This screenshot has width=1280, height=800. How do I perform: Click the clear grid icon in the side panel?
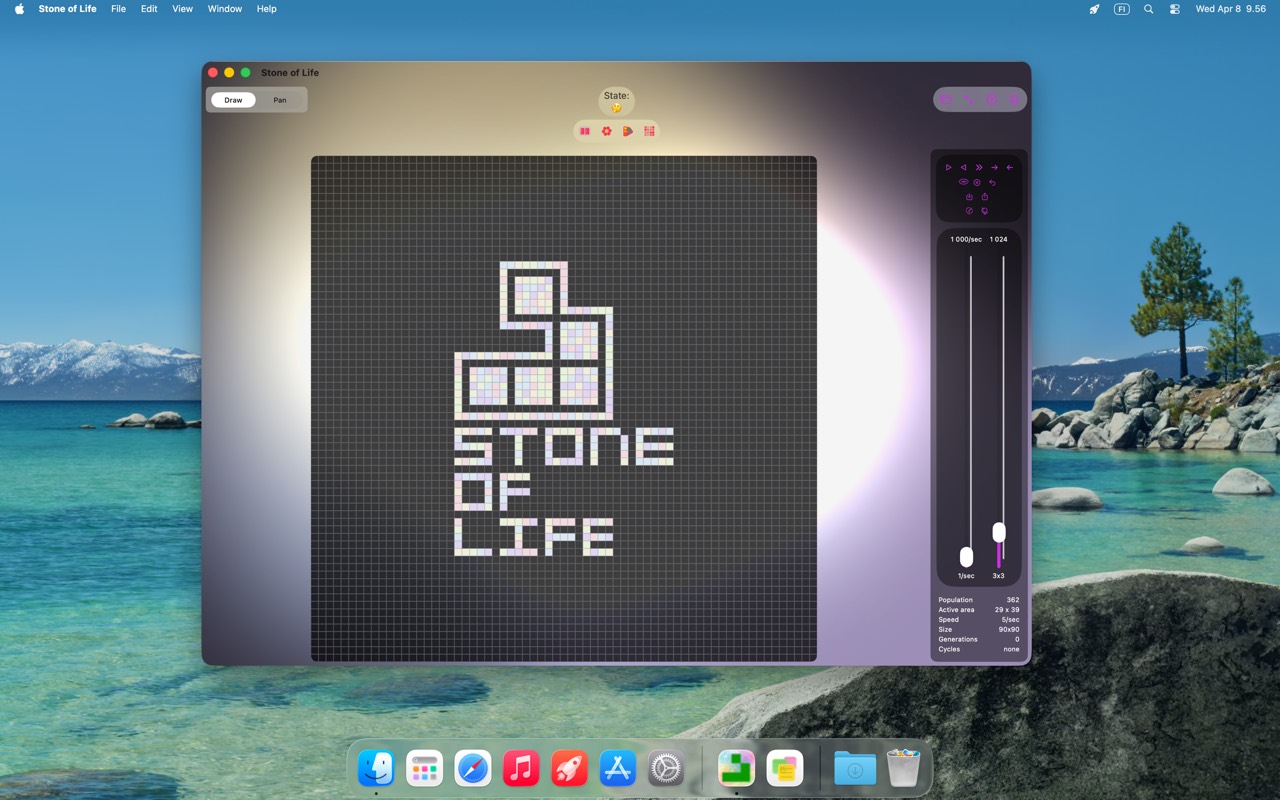(969, 210)
